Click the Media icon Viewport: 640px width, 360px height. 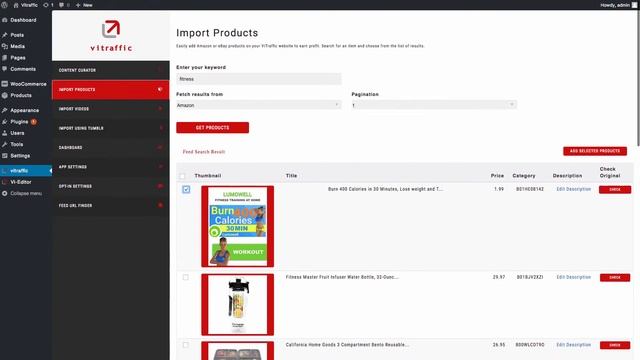click(5, 47)
